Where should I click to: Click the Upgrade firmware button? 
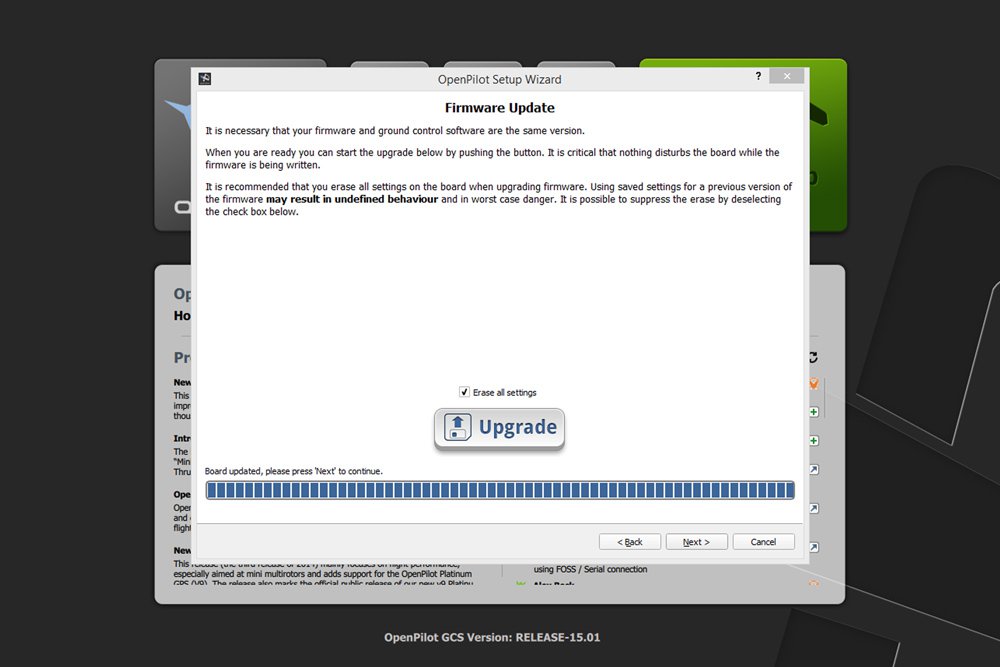[499, 429]
